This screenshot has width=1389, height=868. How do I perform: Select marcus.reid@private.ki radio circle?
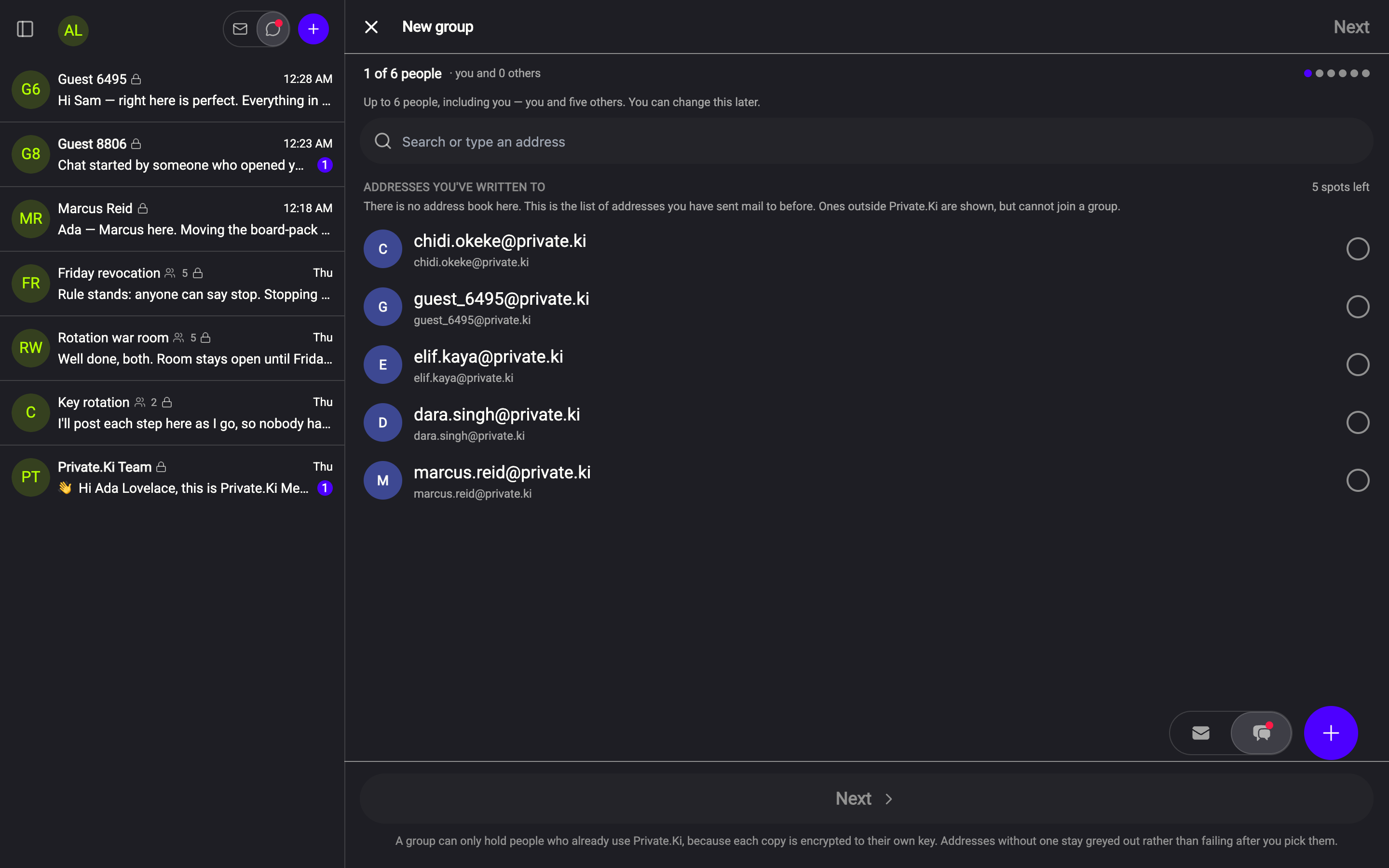[1358, 480]
